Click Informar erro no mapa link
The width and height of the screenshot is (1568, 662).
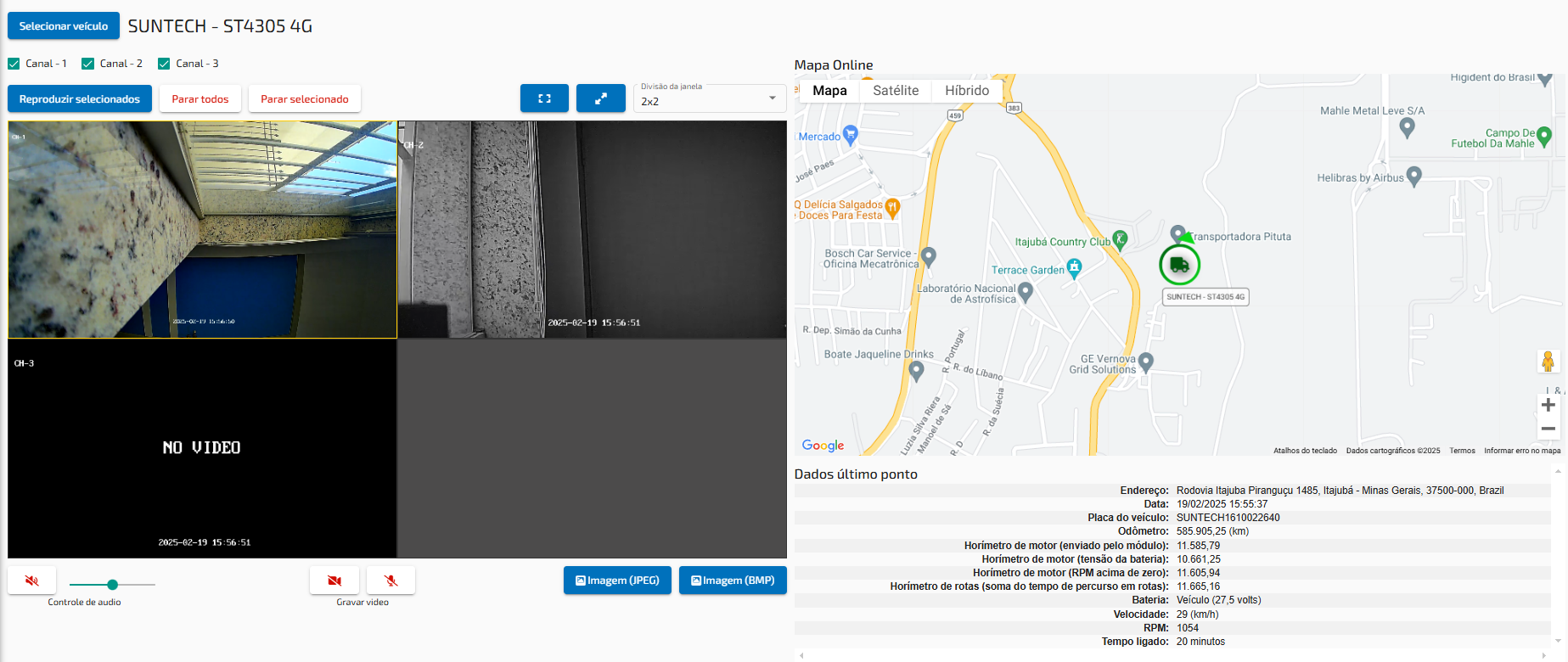pos(1522,451)
